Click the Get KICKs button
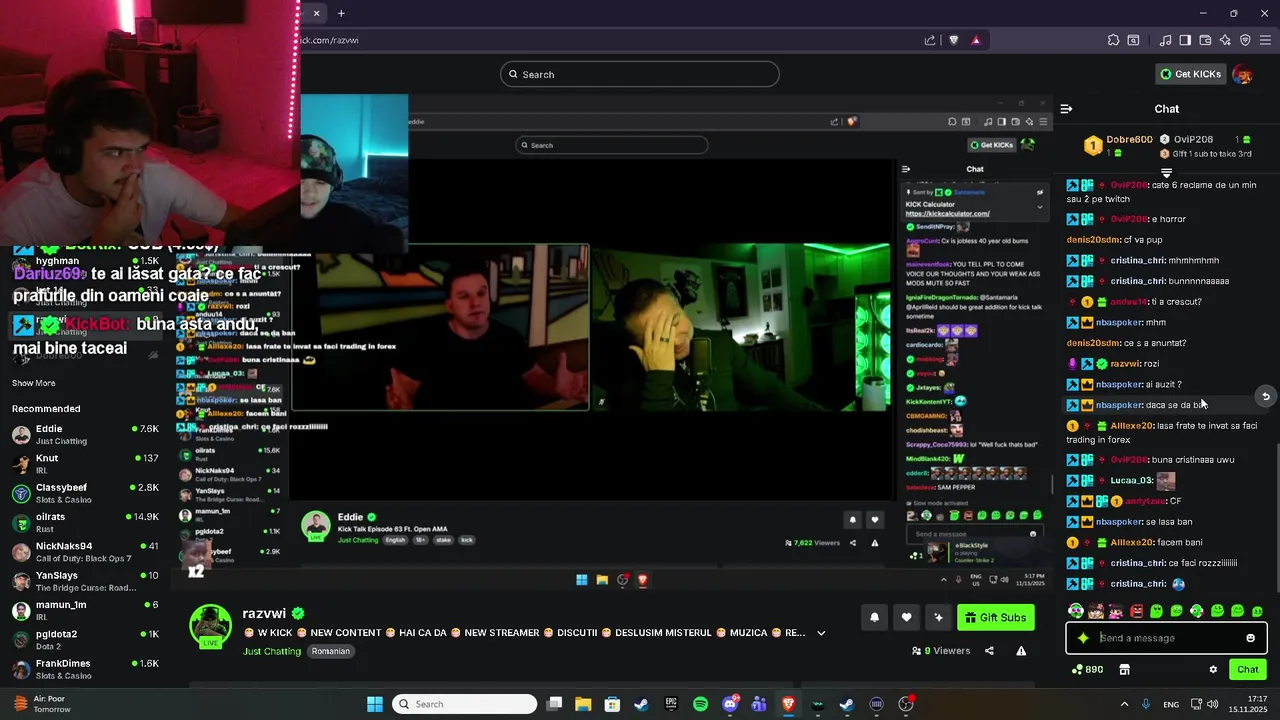The height and width of the screenshot is (720, 1280). click(x=1190, y=74)
